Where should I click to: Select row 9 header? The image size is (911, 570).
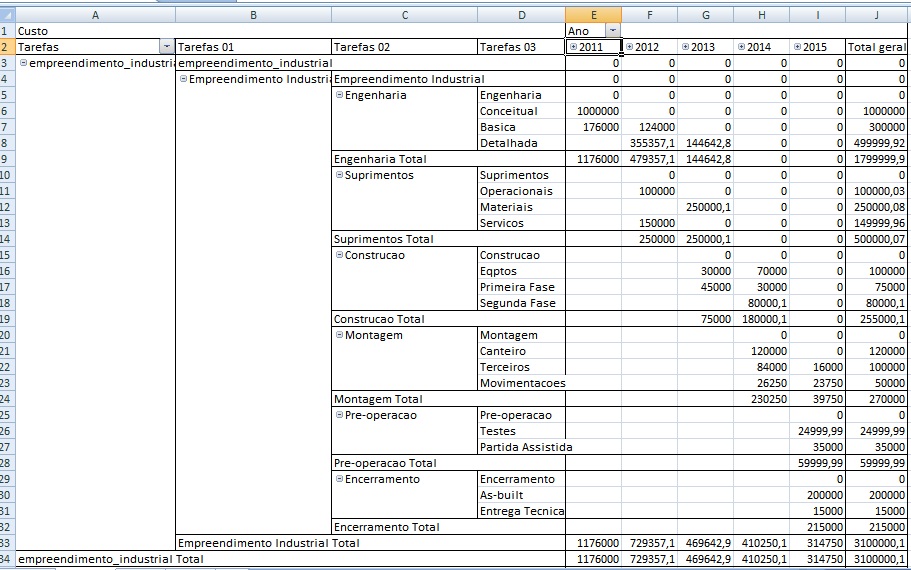tap(7, 159)
